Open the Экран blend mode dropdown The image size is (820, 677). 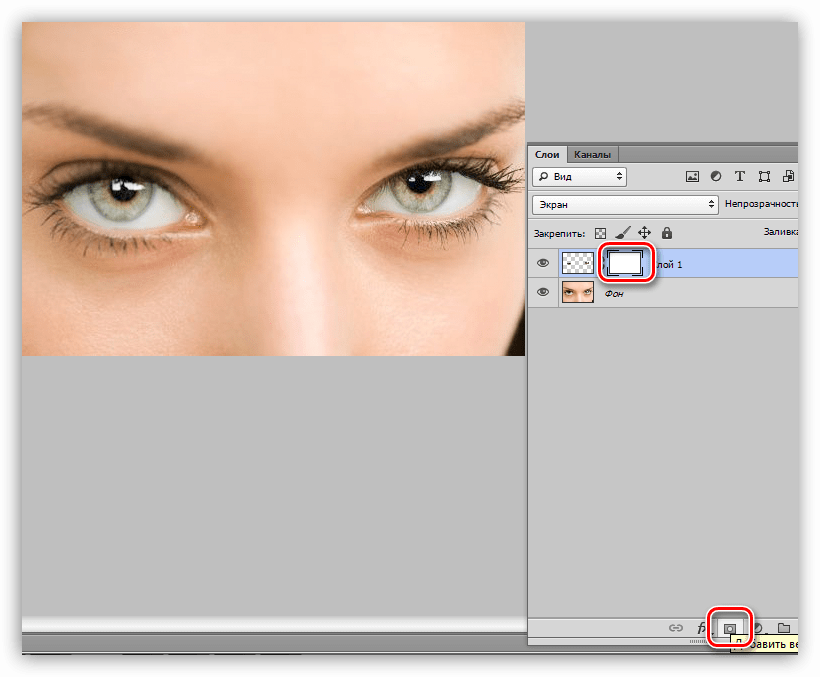coord(625,204)
